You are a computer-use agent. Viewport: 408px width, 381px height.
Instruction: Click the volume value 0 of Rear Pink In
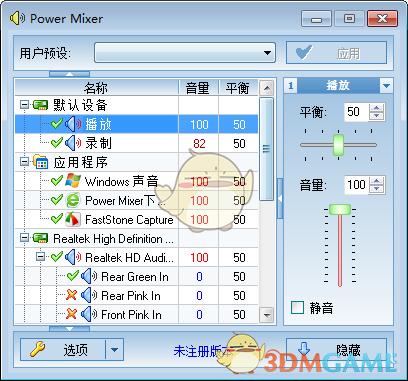[199, 296]
